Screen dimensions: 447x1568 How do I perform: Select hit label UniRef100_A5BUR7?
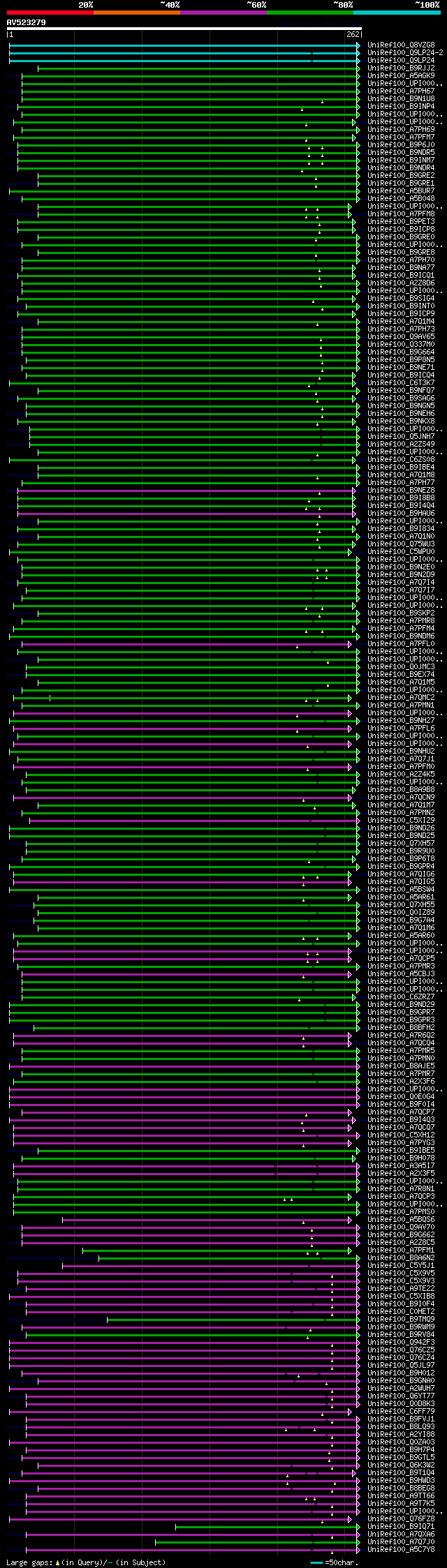click(x=401, y=191)
